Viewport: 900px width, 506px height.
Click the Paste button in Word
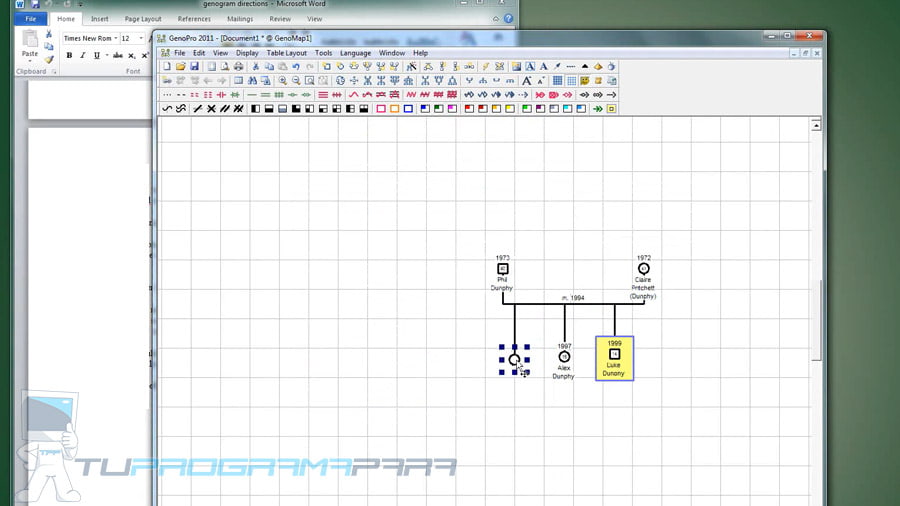[30, 44]
